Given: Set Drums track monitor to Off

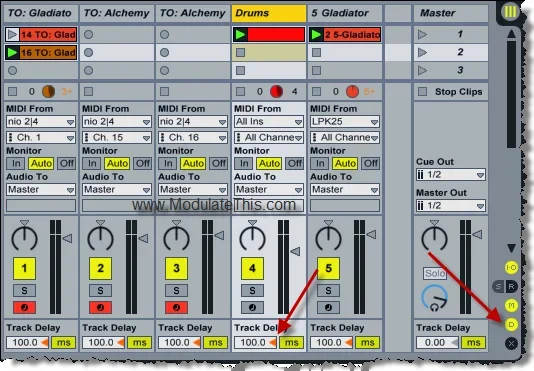Looking at the screenshot, I should 295,164.
